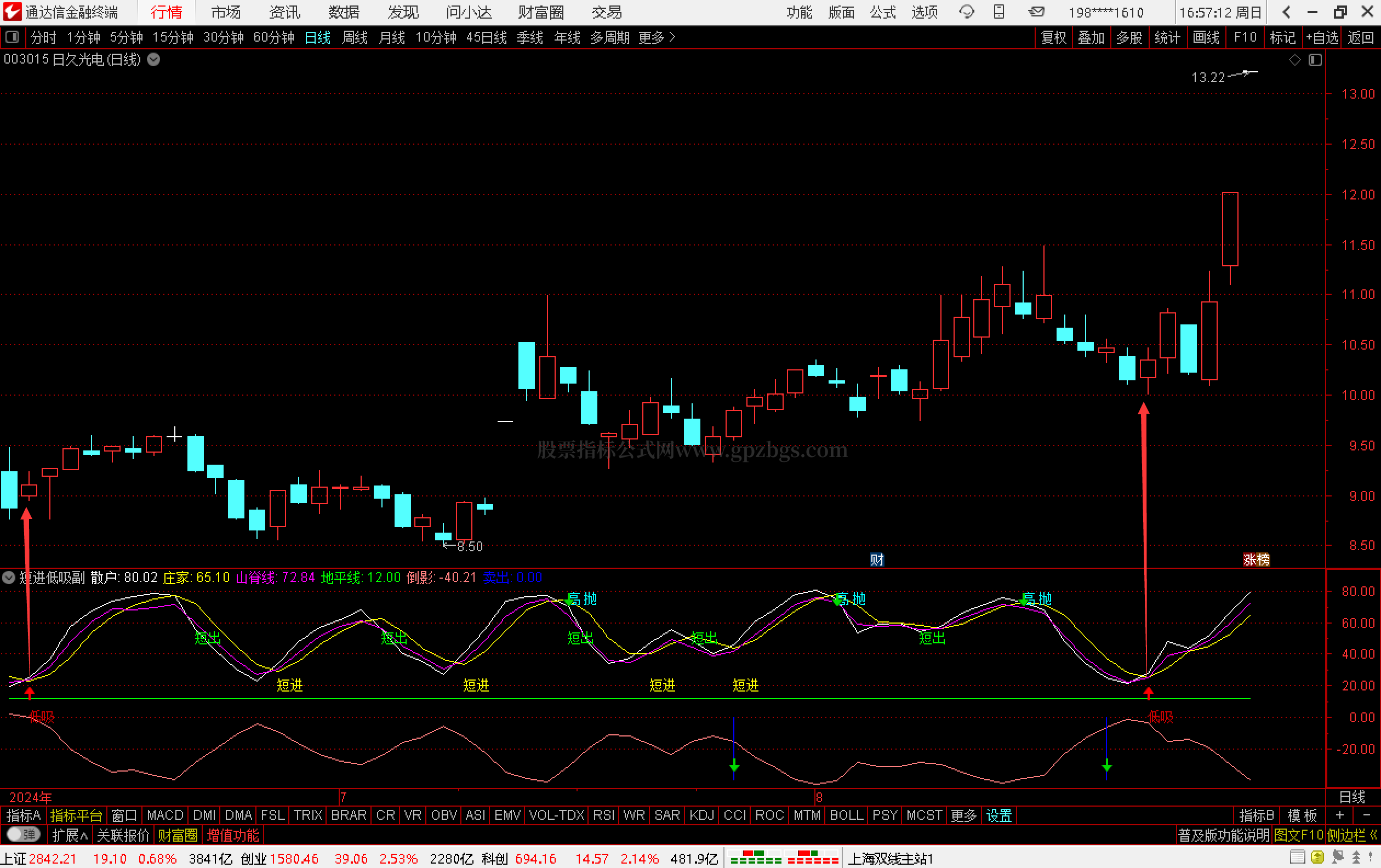The height and width of the screenshot is (868, 1381).
Task: Click the 涨榜 badge on chart
Action: point(1257,559)
